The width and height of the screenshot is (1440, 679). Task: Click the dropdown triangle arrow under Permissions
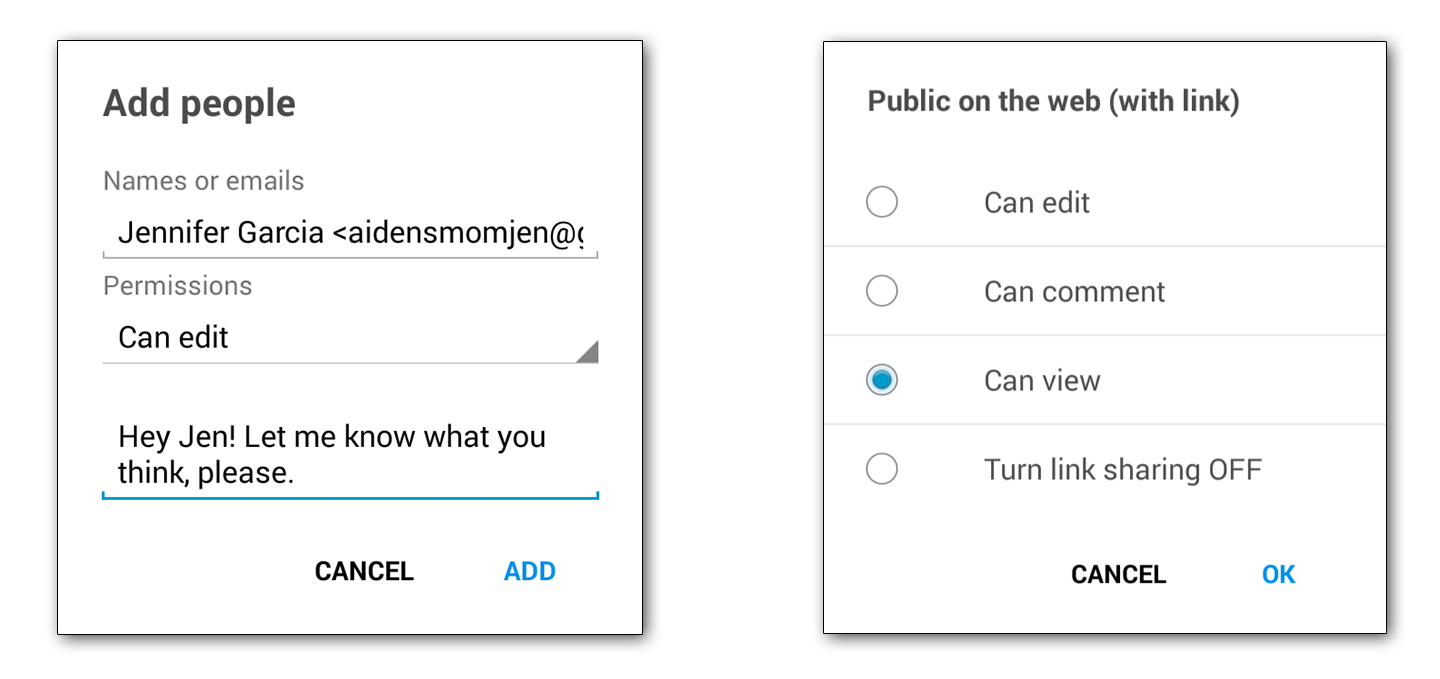[587, 351]
